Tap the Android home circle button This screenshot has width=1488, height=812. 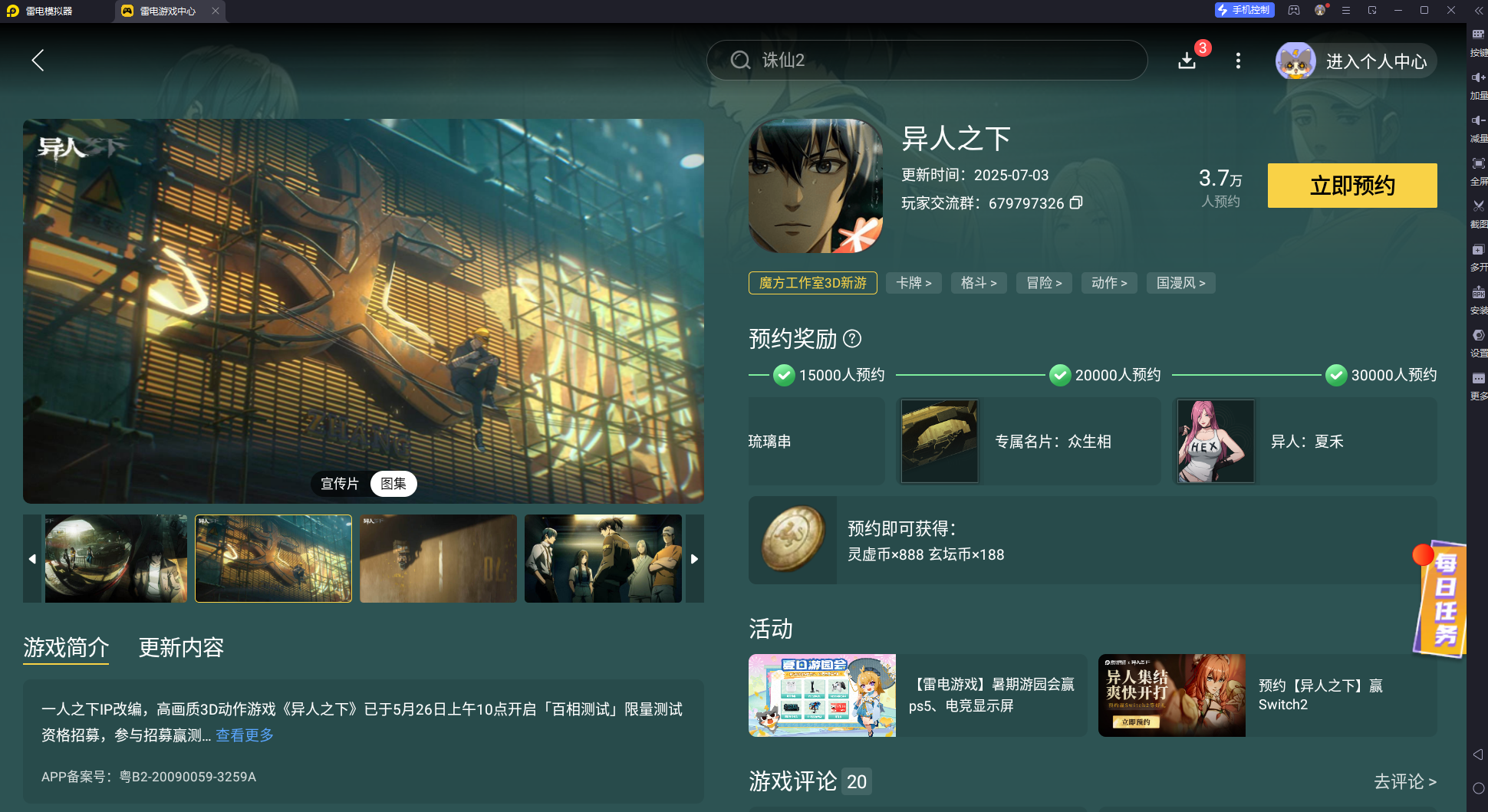[x=1478, y=788]
